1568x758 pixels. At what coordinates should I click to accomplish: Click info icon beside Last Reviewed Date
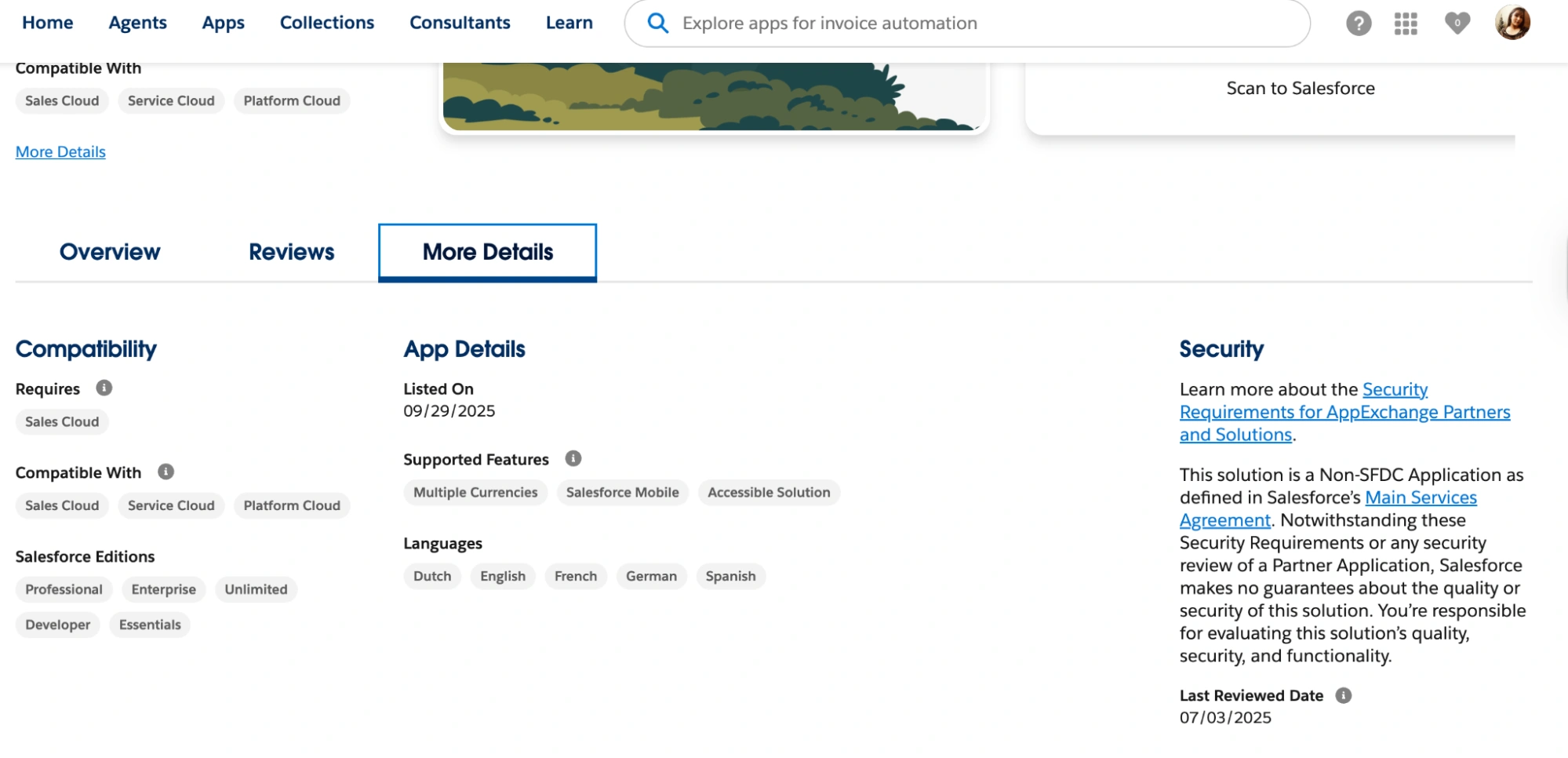click(1344, 695)
